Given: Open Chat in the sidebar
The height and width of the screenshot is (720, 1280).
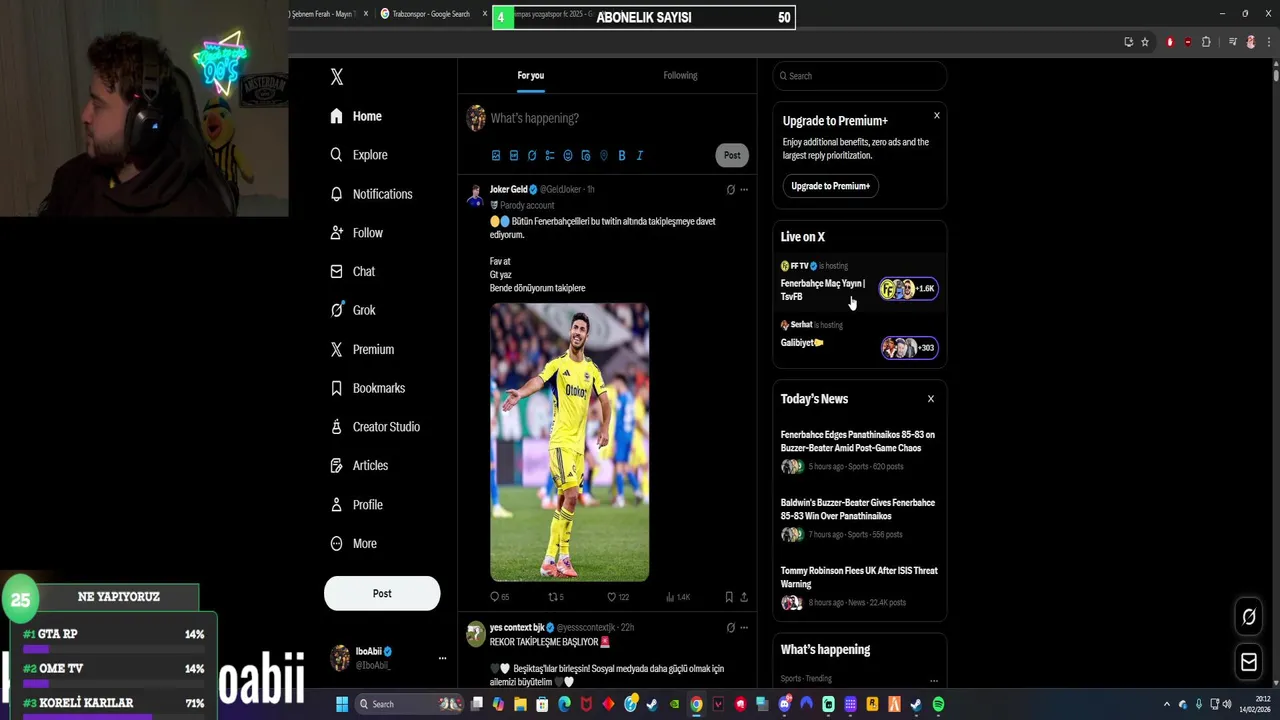Looking at the screenshot, I should pos(352,272).
